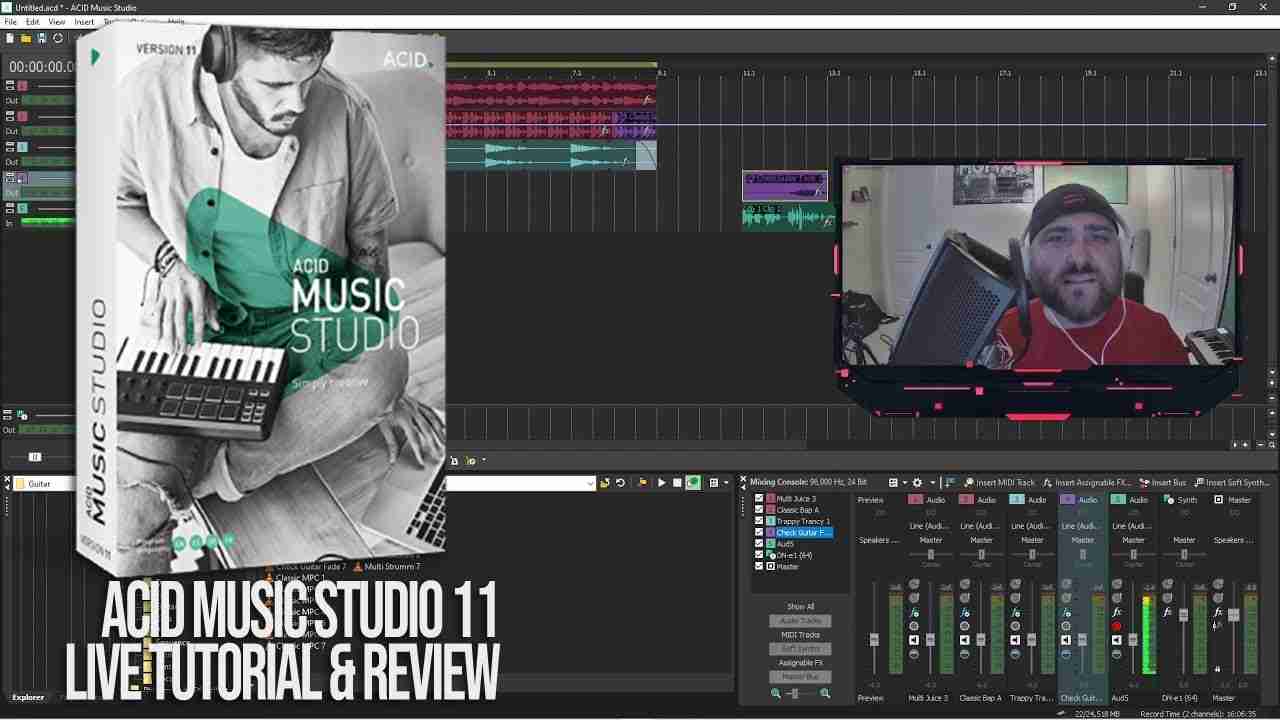Toggle the Master channel checkbox

759,566
